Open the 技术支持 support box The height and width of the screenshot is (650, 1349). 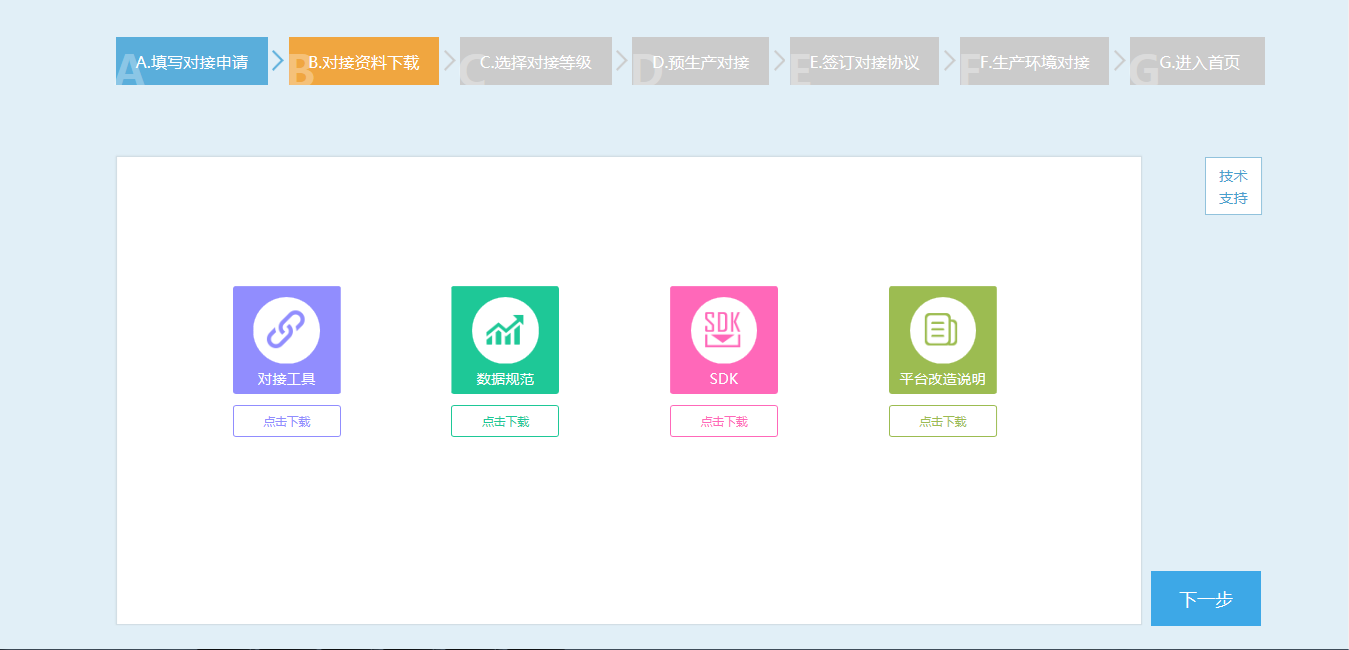[1233, 186]
